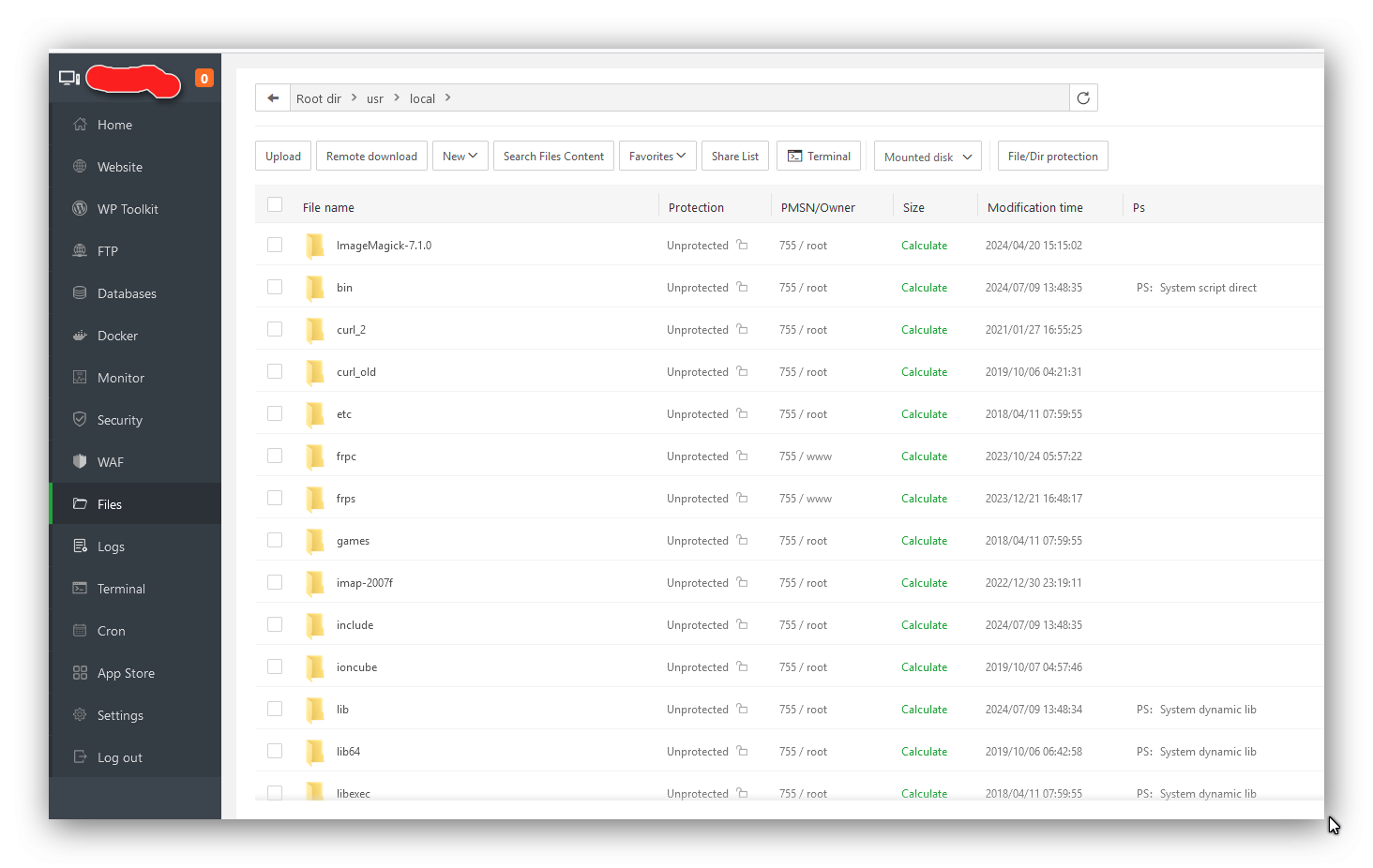Viewport: 1373px width, 868px height.
Task: Open the Terminal toolbar button
Action: [819, 157]
